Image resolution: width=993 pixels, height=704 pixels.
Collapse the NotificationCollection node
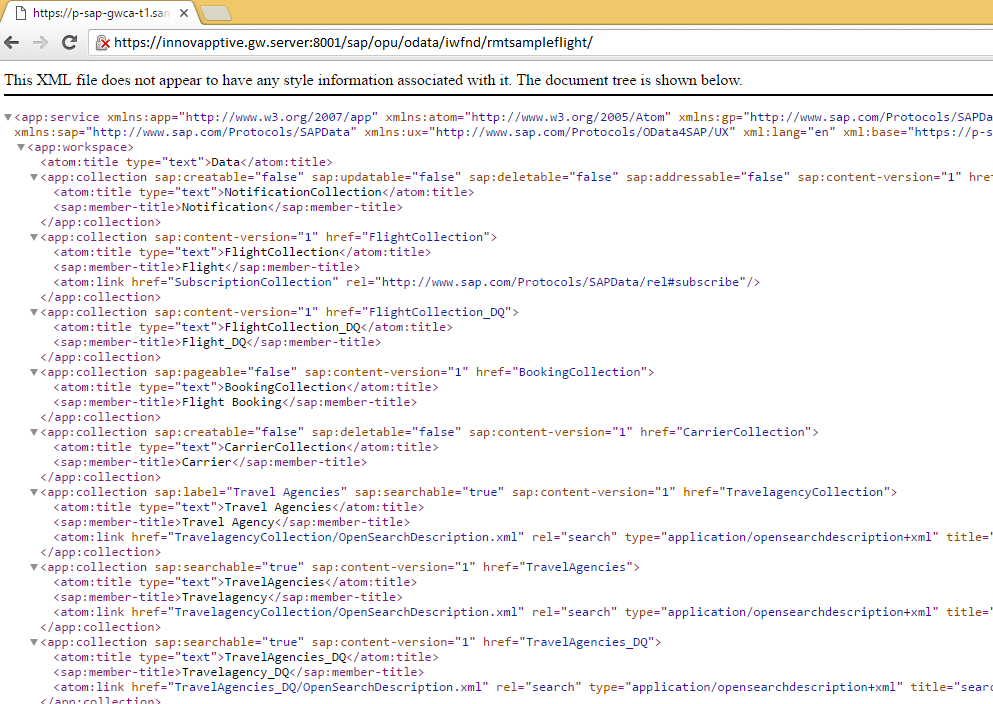point(35,177)
